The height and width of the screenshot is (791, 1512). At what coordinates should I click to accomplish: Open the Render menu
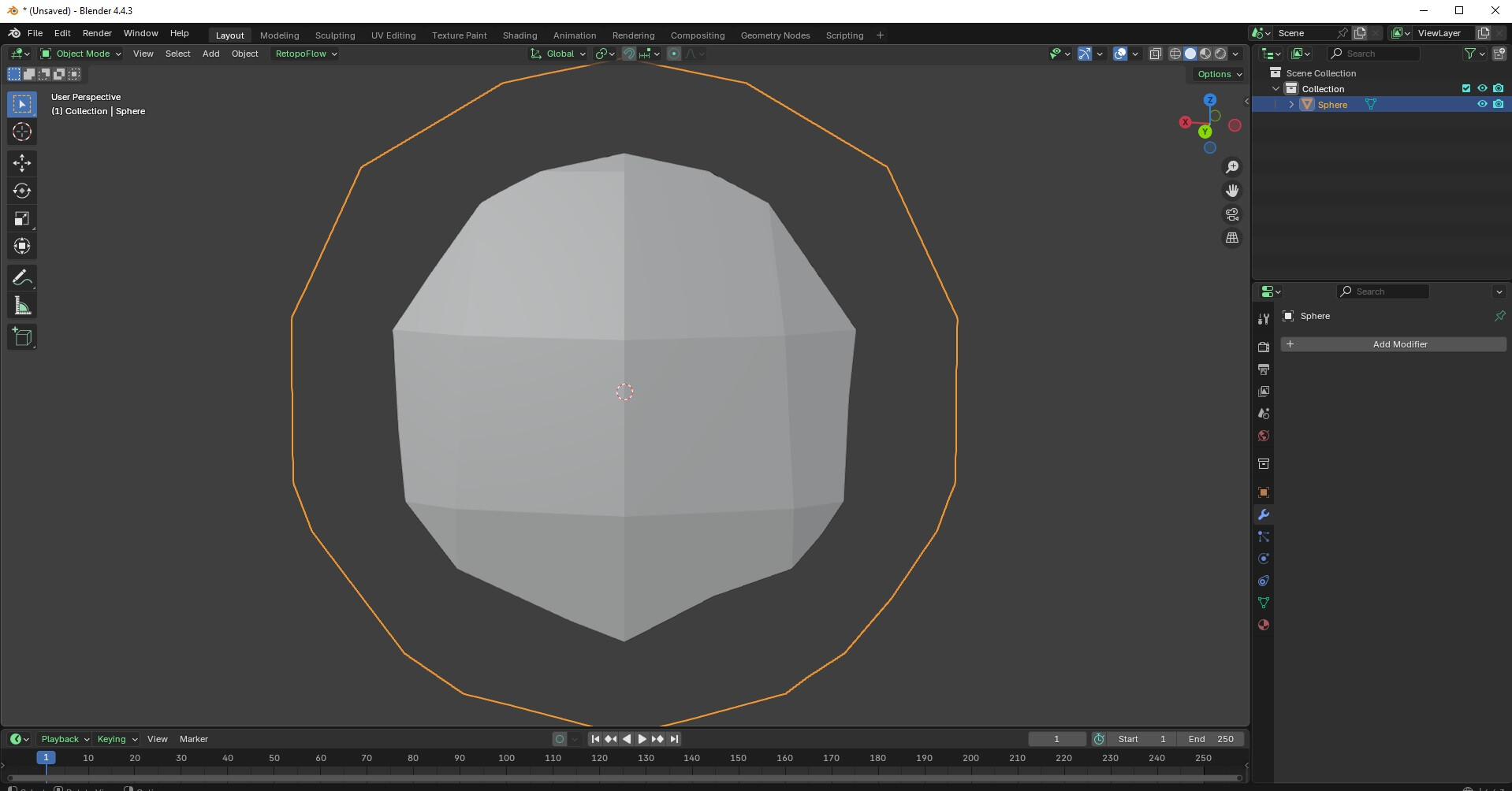(x=97, y=33)
